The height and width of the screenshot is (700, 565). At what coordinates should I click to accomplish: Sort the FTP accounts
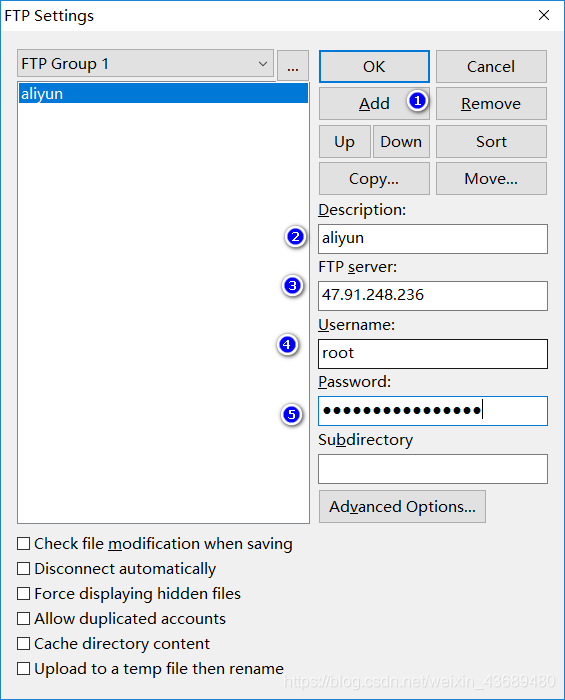coord(491,142)
